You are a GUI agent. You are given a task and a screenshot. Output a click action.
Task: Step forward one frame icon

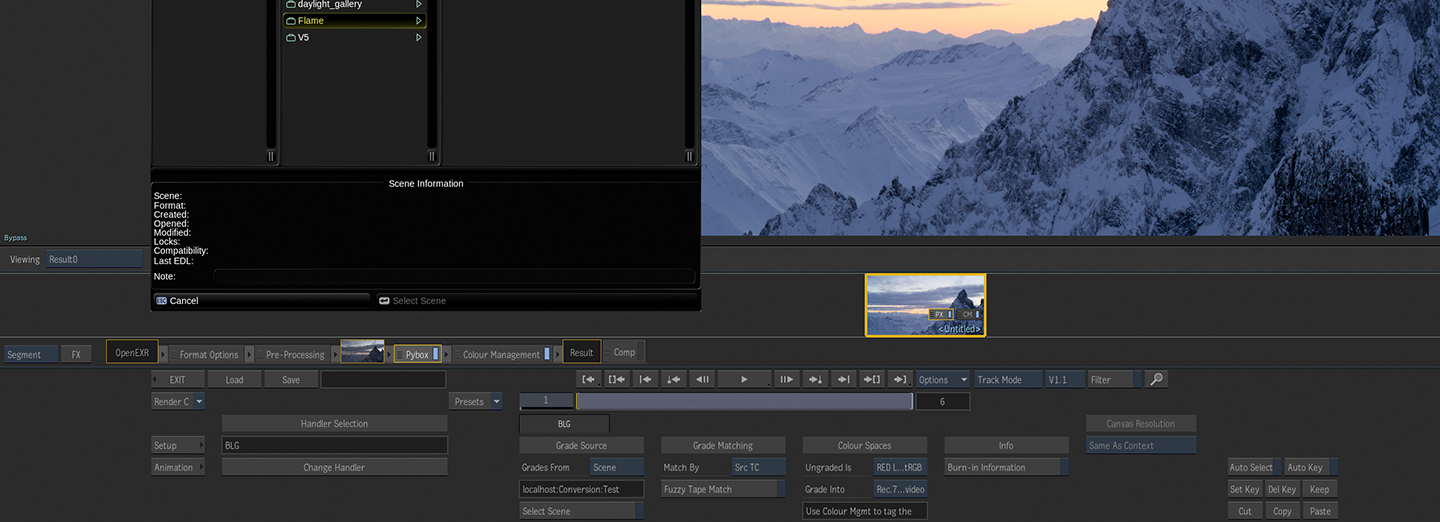787,380
